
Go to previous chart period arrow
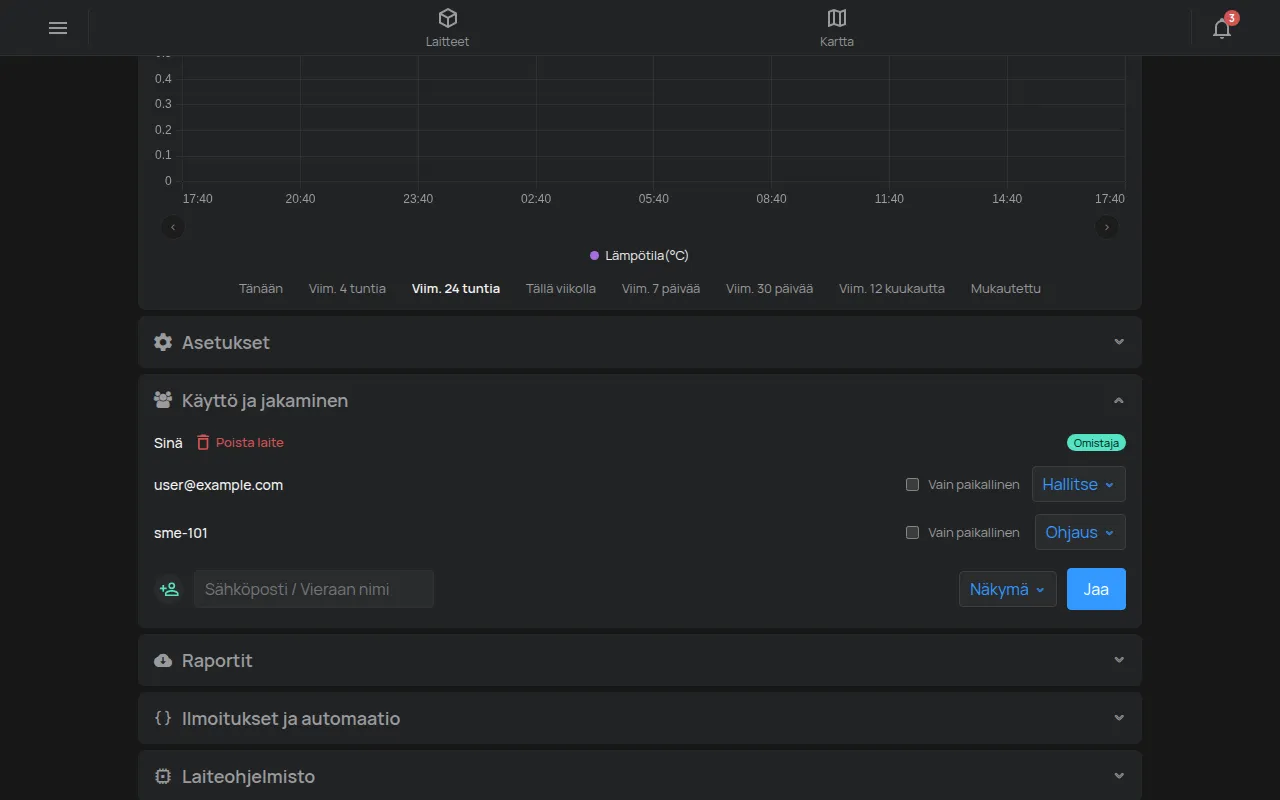(x=173, y=227)
